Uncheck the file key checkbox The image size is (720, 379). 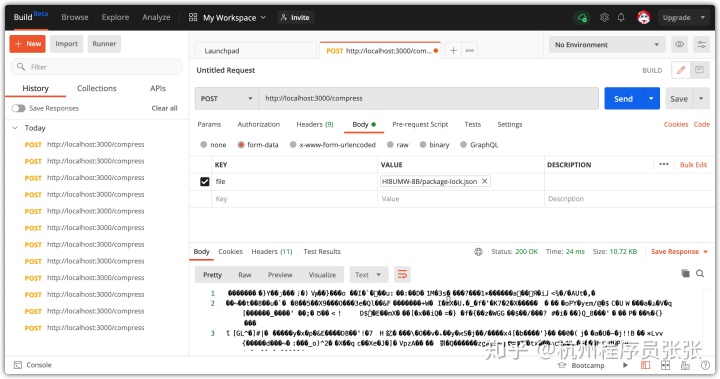coord(205,181)
